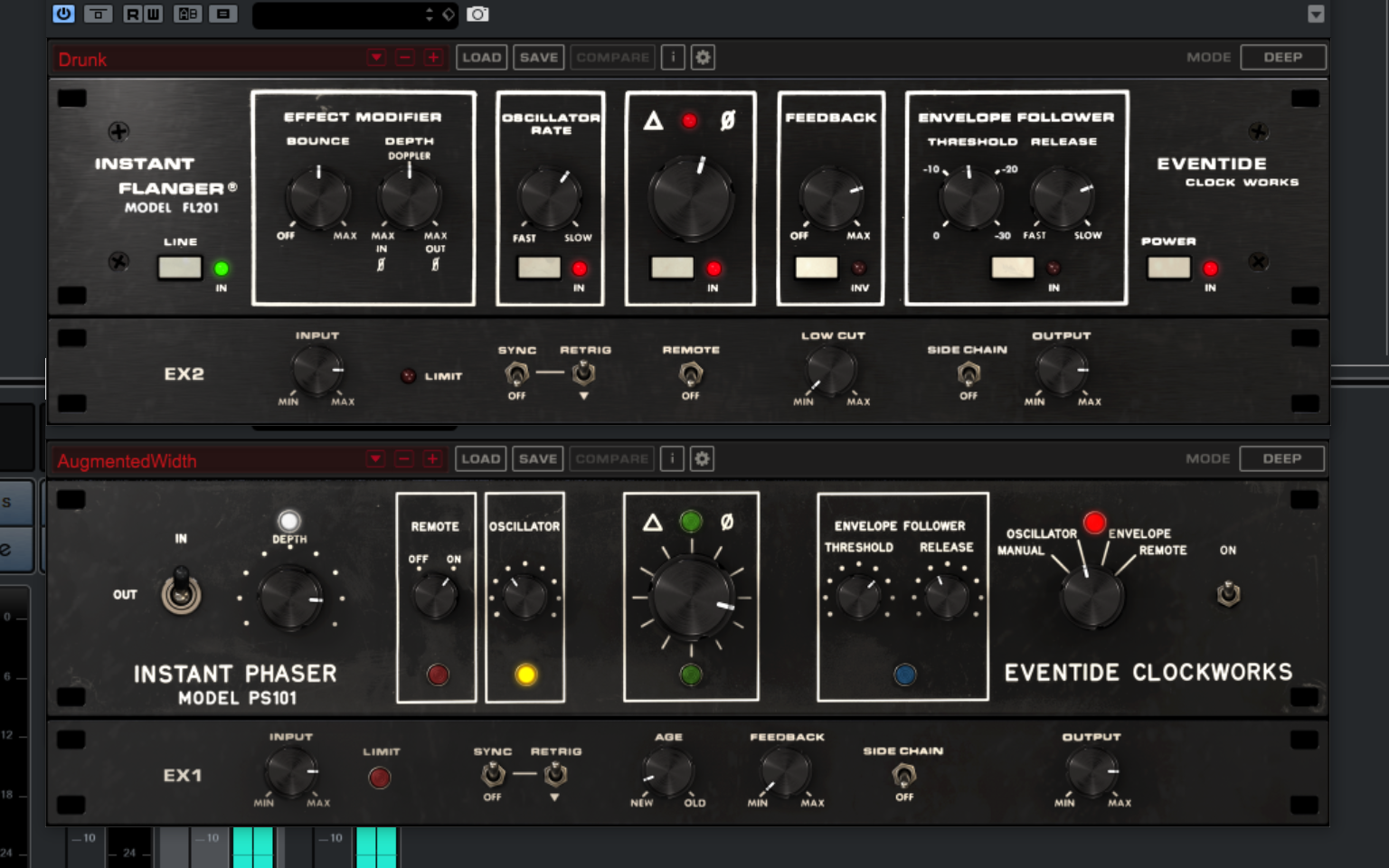Switch Instant Flanger DEEP mode button
Image resolution: width=1389 pixels, height=868 pixels.
tap(1282, 57)
